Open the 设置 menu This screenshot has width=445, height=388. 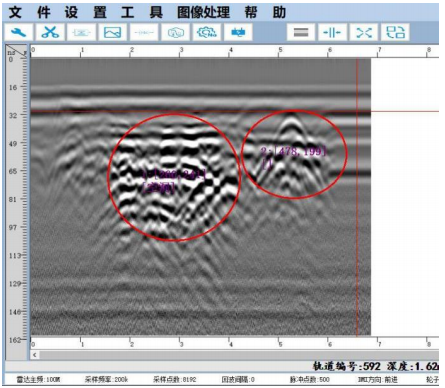tap(86, 12)
